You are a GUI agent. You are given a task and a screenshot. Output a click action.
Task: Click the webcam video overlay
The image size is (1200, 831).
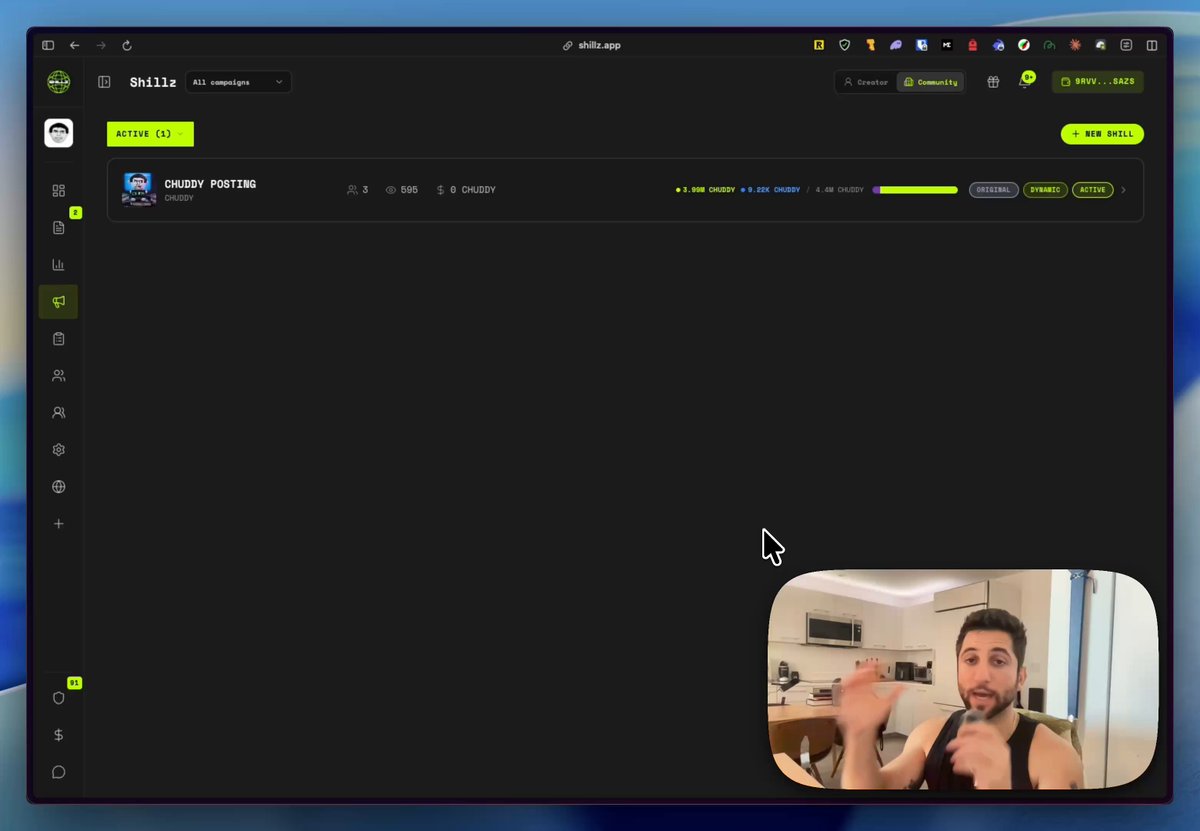tap(962, 679)
